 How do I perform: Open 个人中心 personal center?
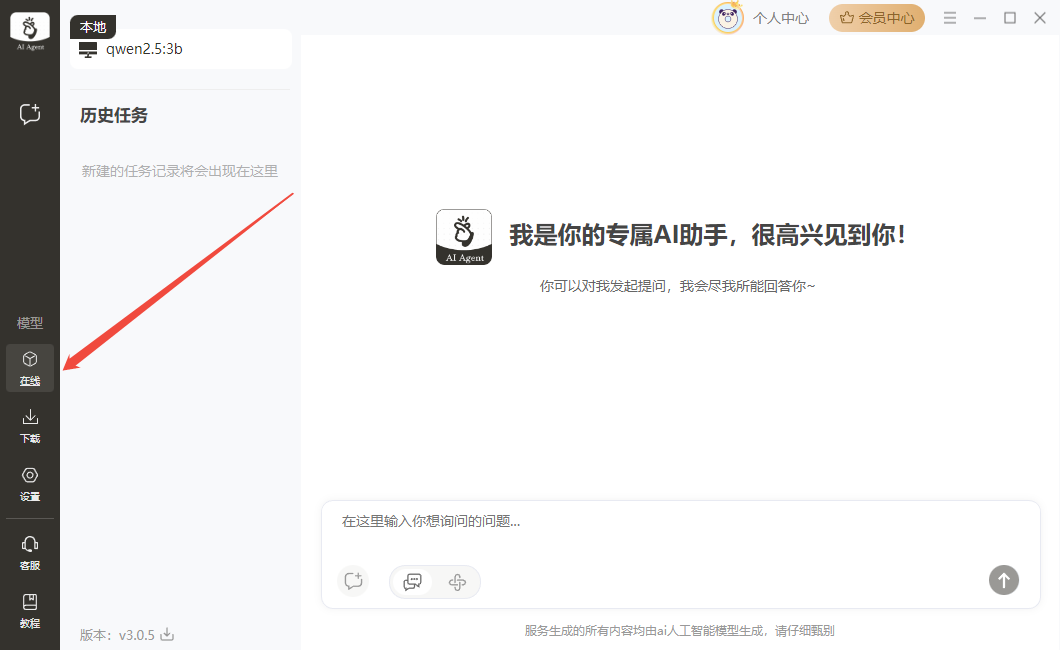(x=780, y=18)
